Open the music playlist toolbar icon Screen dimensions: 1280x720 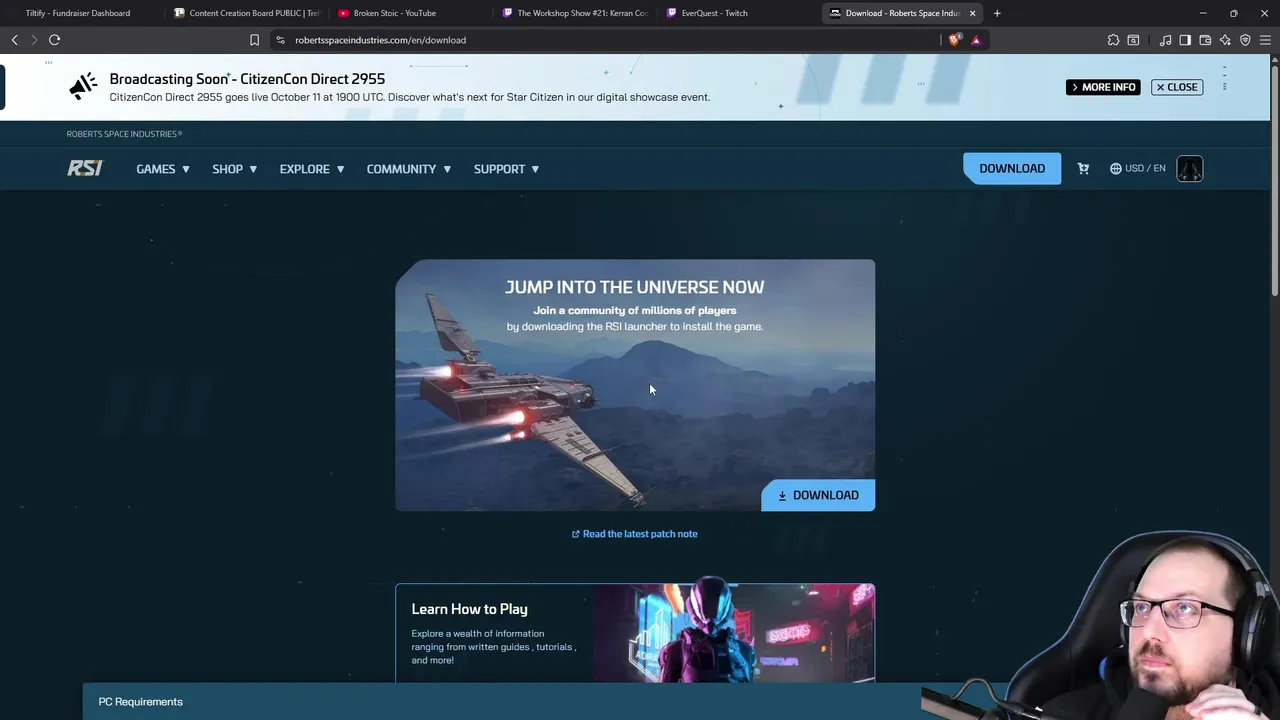1165,40
